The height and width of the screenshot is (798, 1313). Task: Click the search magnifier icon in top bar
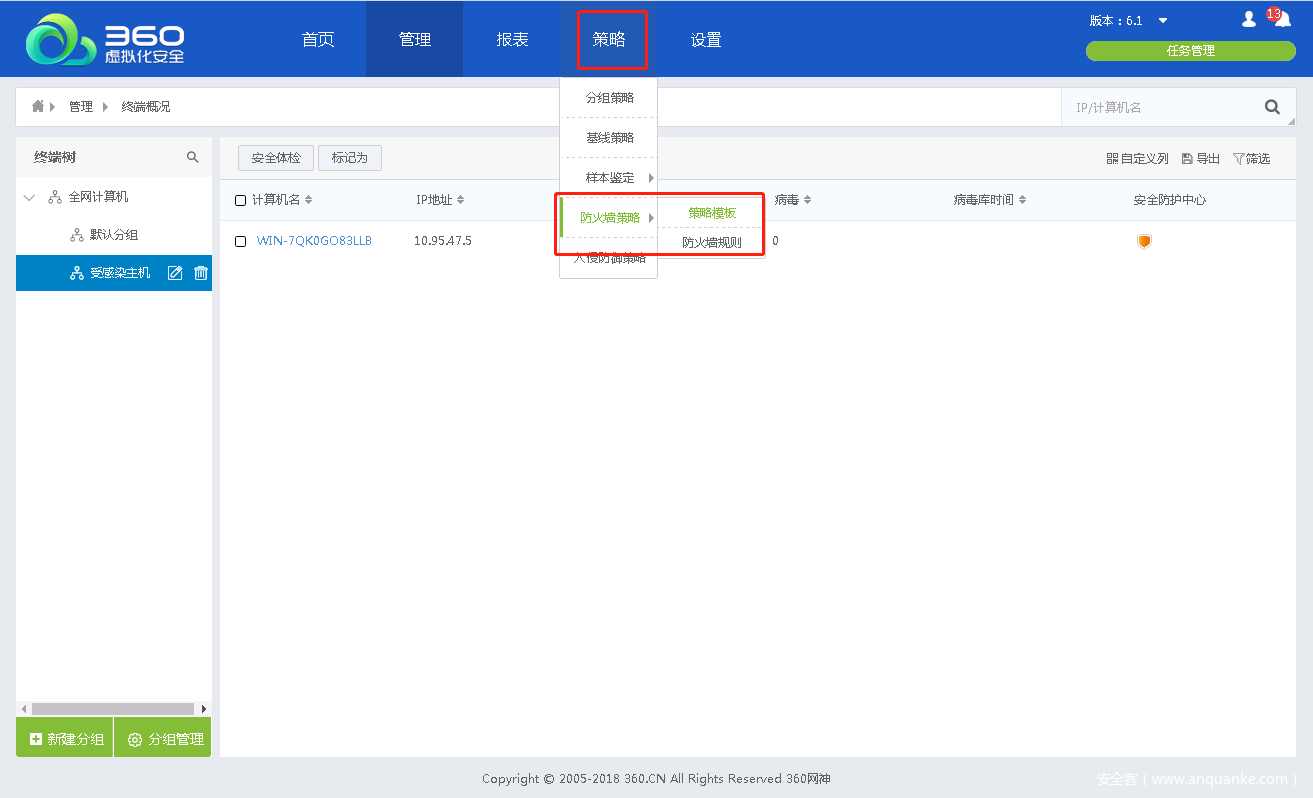pyautogui.click(x=1272, y=107)
